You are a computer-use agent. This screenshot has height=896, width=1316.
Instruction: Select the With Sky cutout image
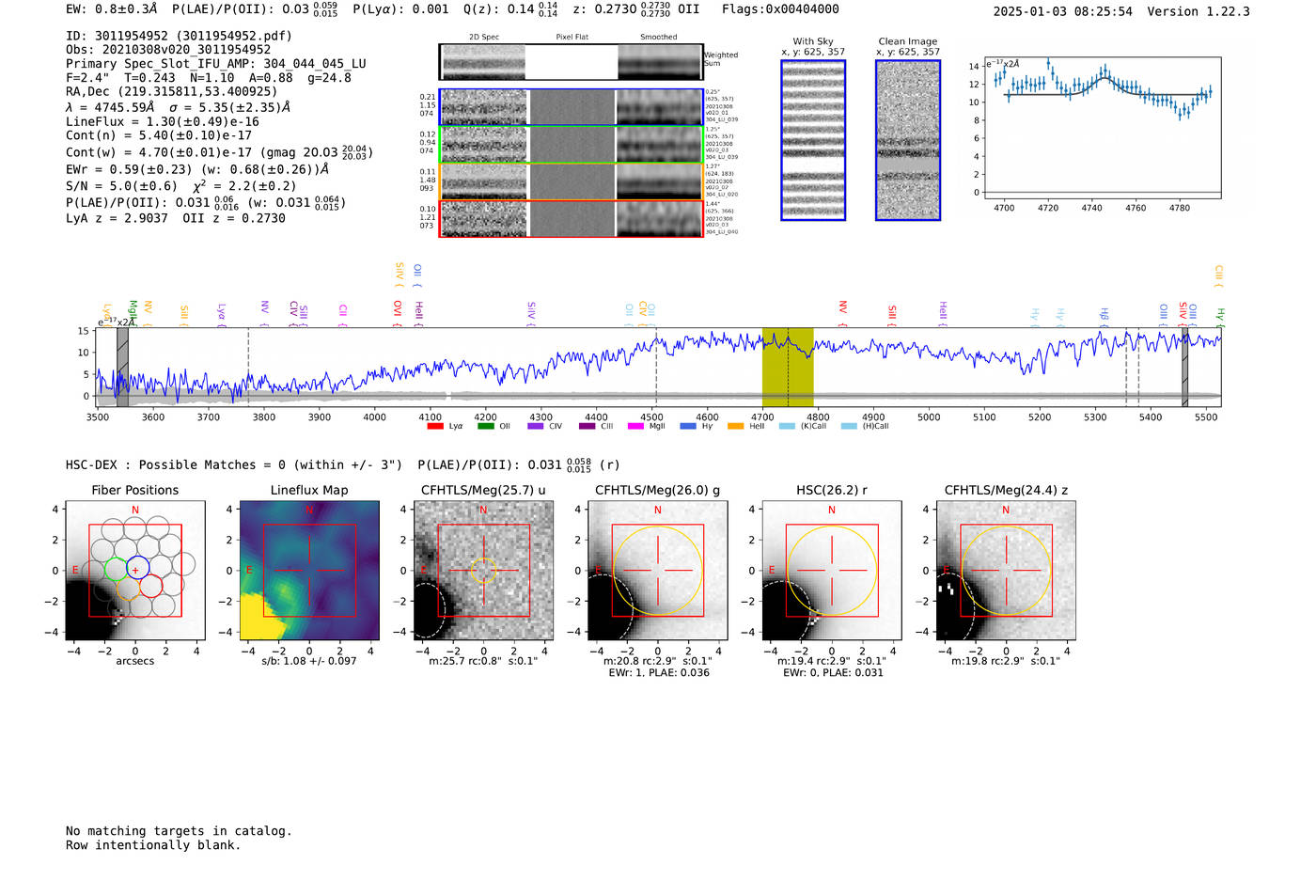point(813,141)
